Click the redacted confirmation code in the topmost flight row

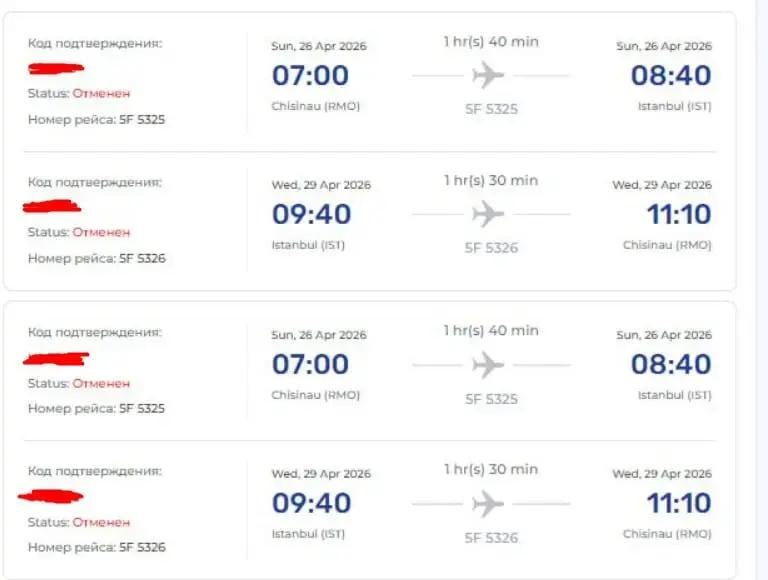click(56, 68)
